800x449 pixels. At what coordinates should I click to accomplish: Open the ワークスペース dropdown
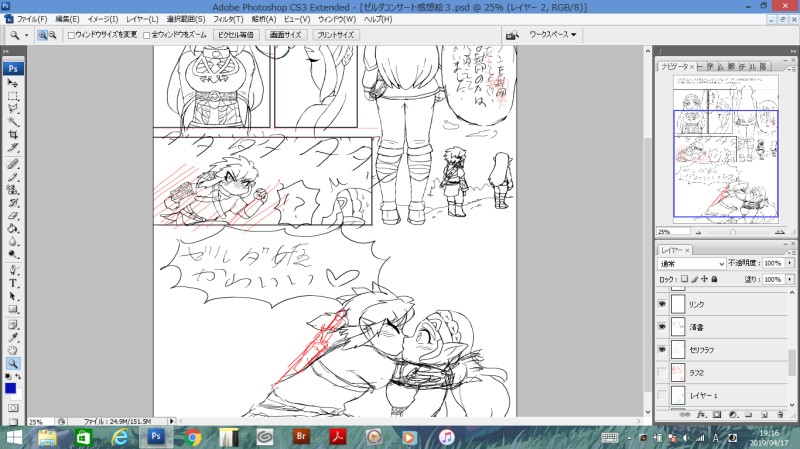[553, 35]
